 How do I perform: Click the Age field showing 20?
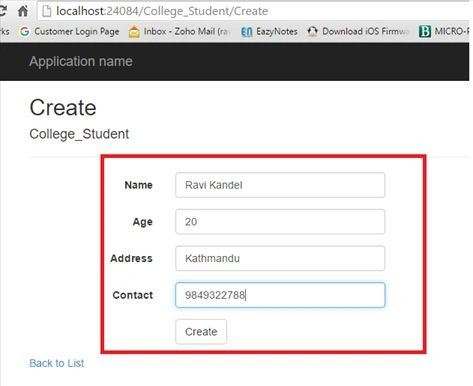pyautogui.click(x=280, y=222)
